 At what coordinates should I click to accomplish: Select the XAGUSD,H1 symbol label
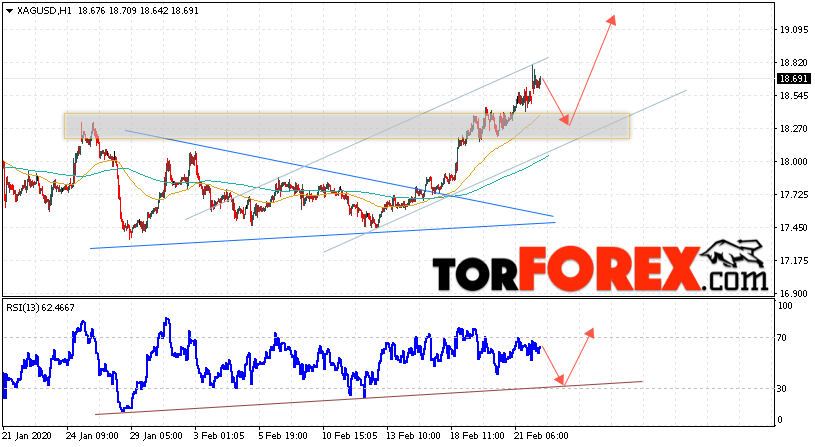pos(45,10)
